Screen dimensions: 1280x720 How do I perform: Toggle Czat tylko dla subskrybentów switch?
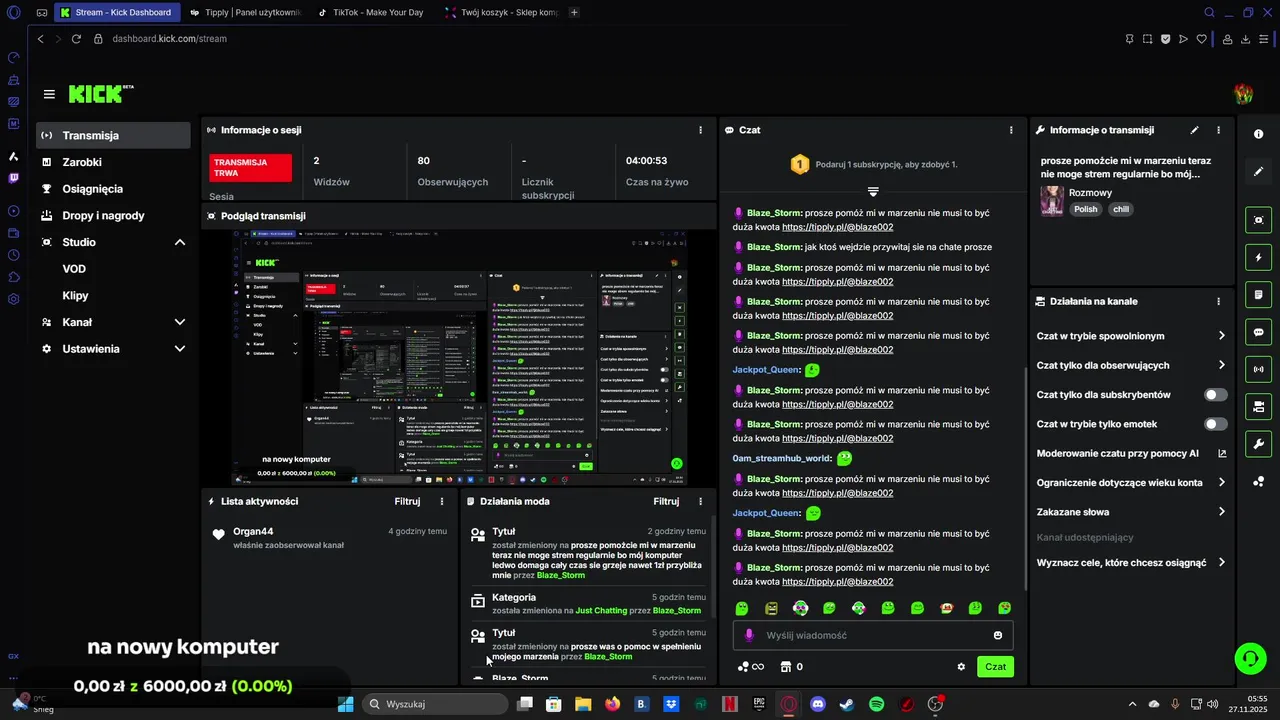click(1215, 395)
